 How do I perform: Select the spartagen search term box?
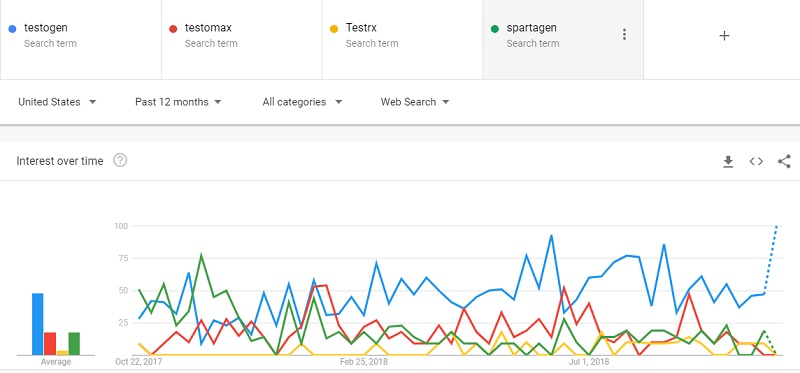click(x=563, y=39)
